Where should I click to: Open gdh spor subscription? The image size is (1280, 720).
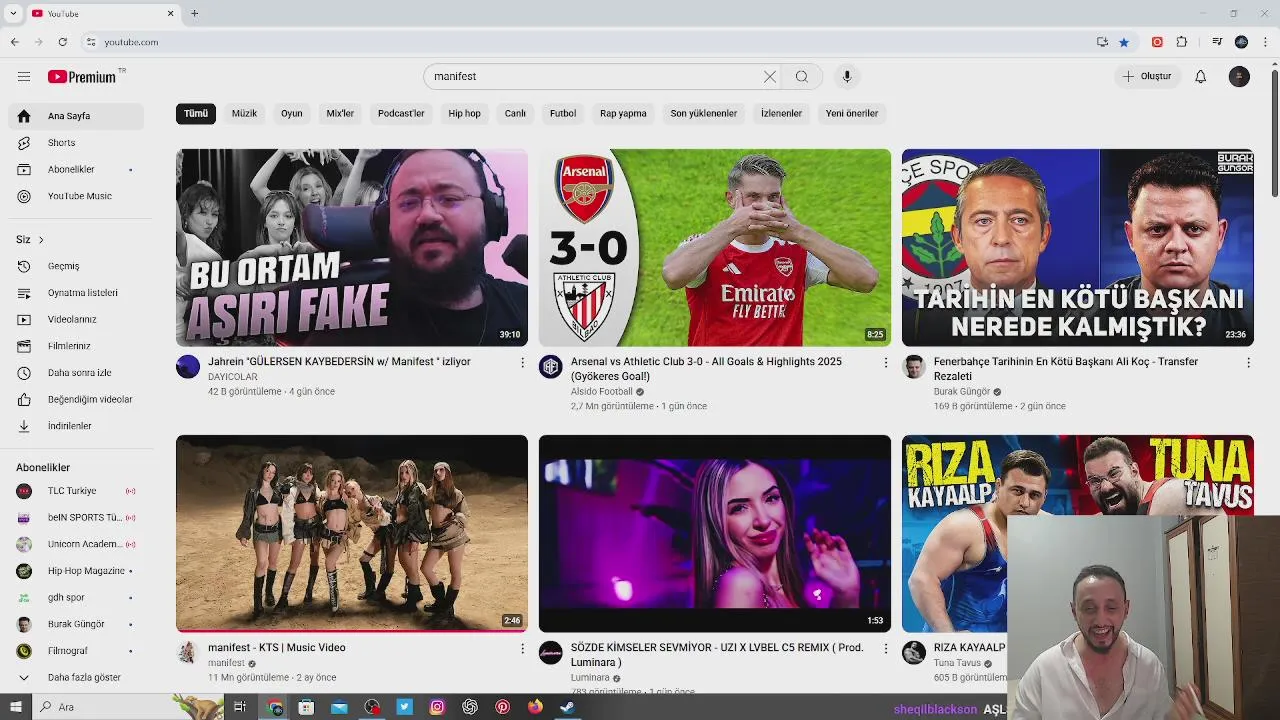pos(76,597)
